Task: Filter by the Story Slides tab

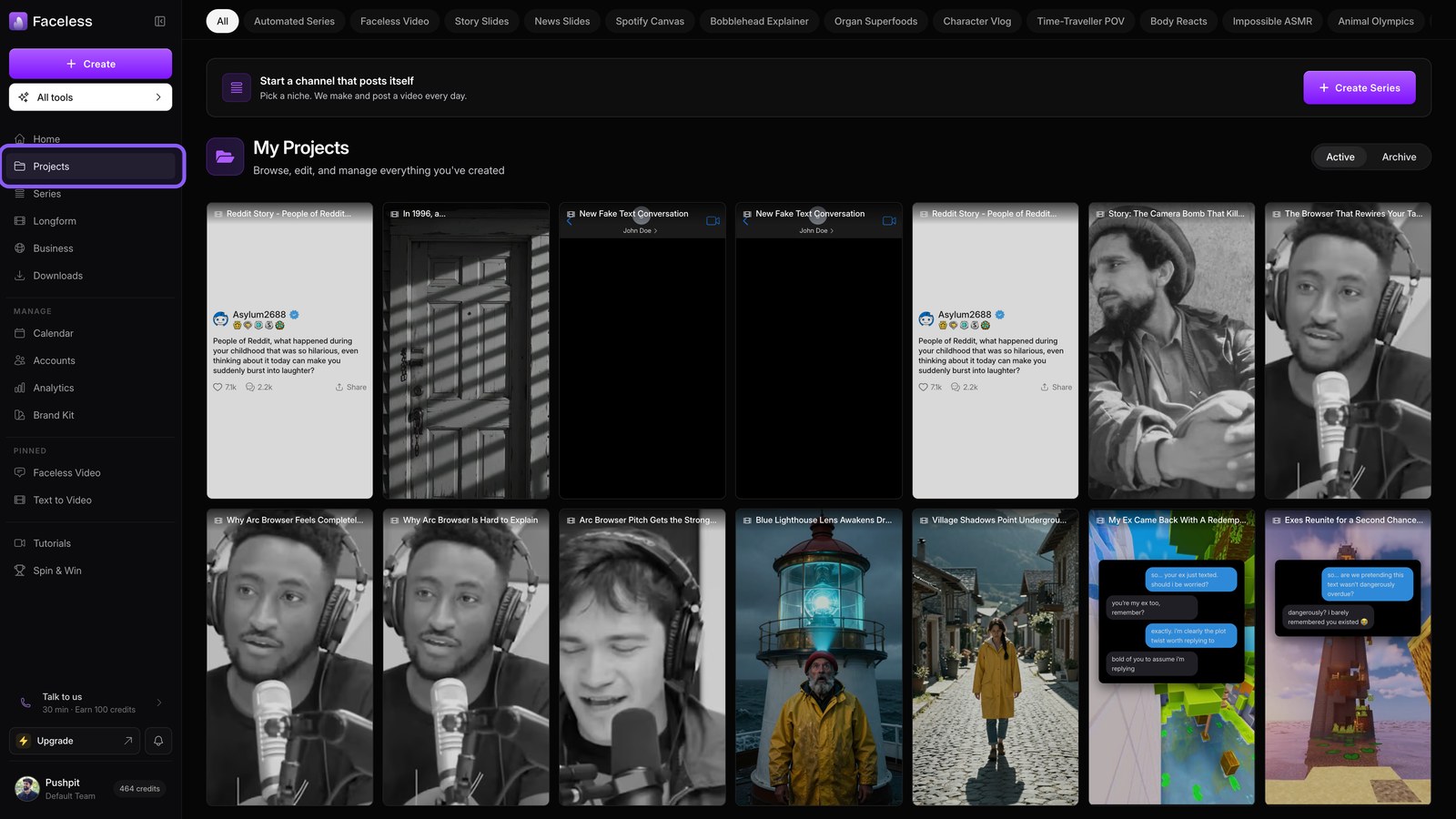Action: tap(481, 21)
